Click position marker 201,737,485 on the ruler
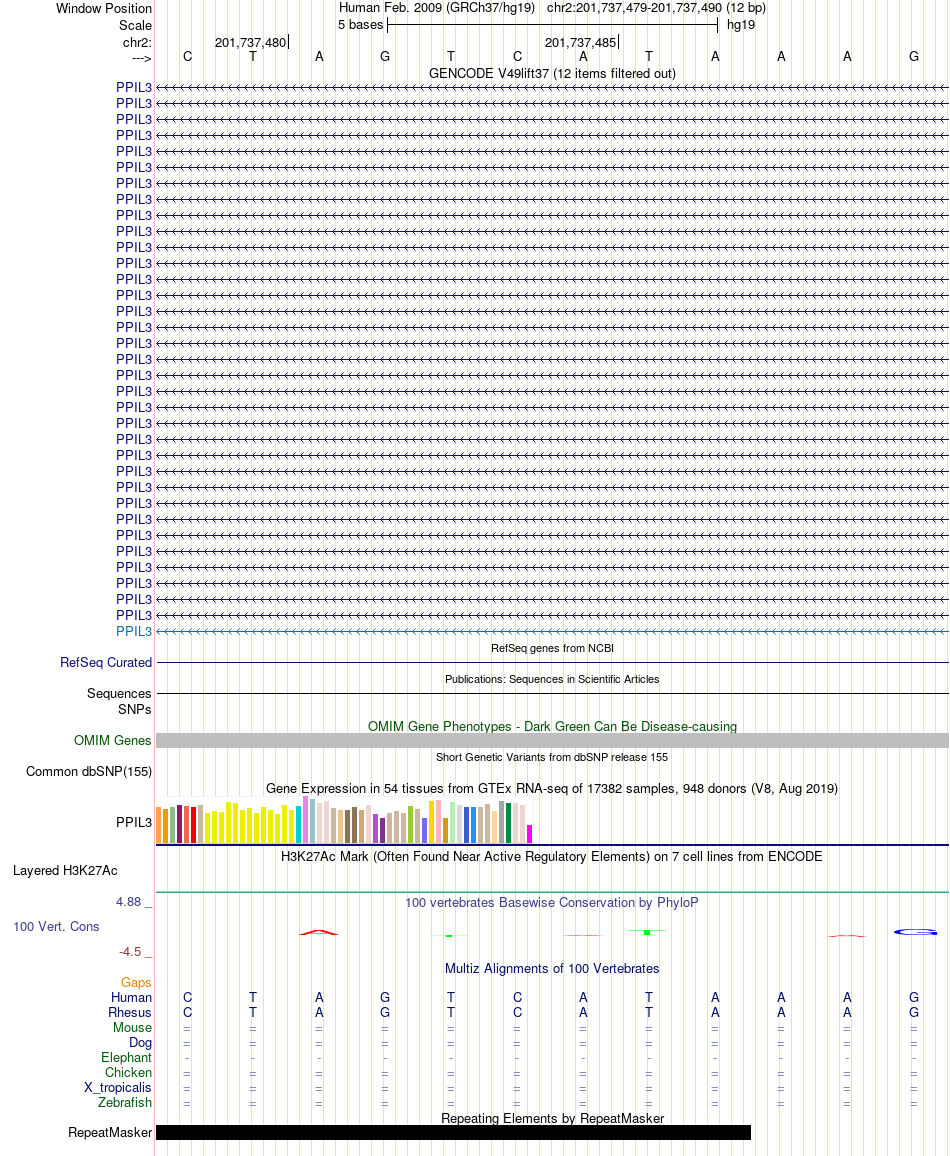Screen dimensions: 950x1156 click(x=581, y=43)
